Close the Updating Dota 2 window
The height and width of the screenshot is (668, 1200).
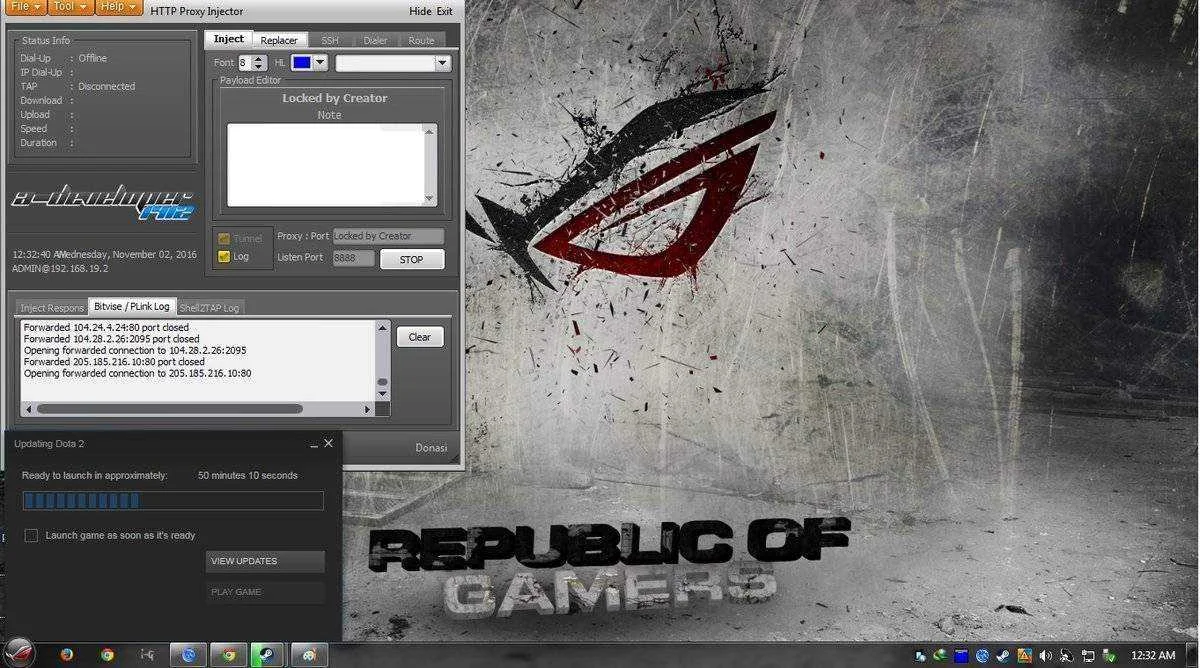tap(329, 443)
